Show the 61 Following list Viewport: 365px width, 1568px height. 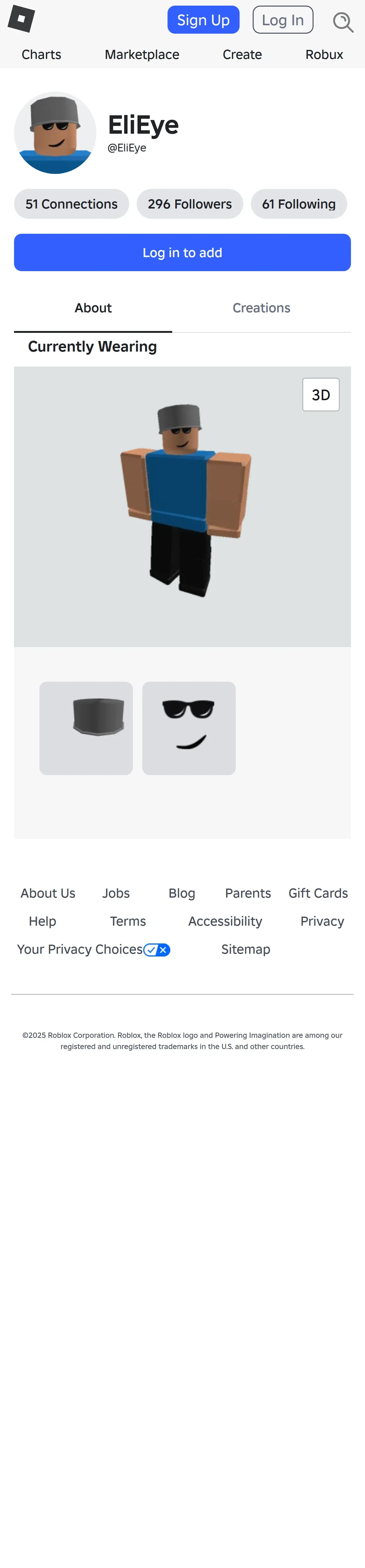tap(299, 204)
